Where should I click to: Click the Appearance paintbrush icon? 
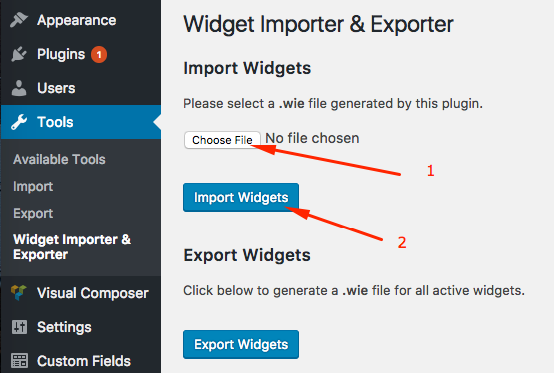pos(19,20)
